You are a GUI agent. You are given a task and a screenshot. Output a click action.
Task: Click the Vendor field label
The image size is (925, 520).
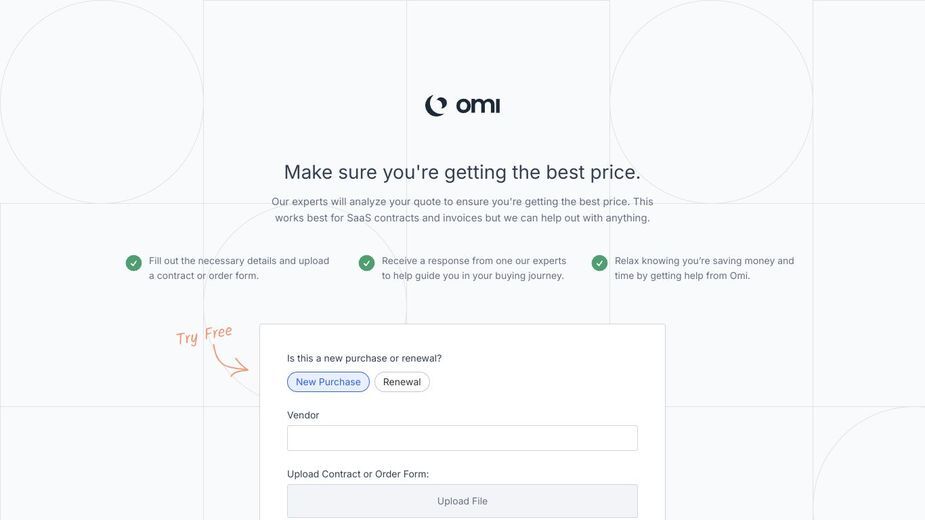tap(303, 415)
